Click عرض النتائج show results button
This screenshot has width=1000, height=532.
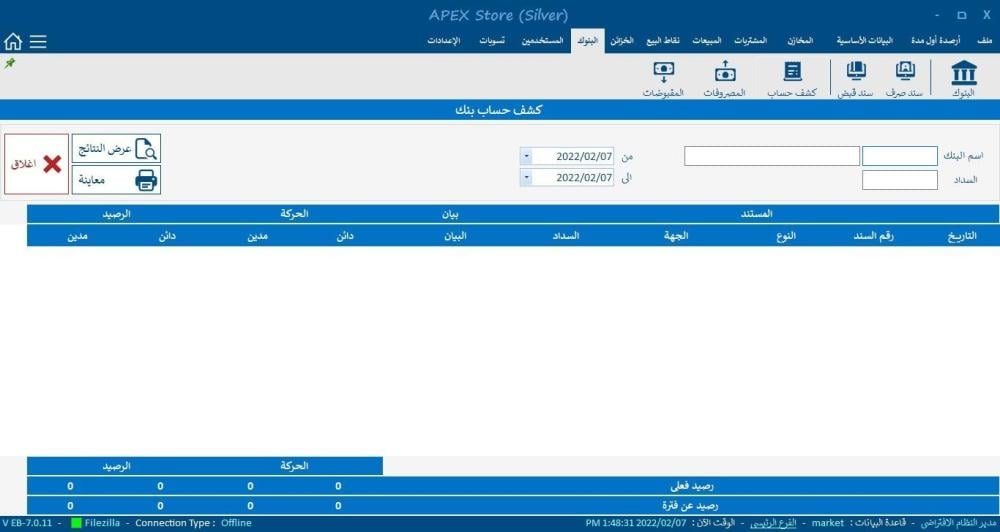pyautogui.click(x=116, y=149)
